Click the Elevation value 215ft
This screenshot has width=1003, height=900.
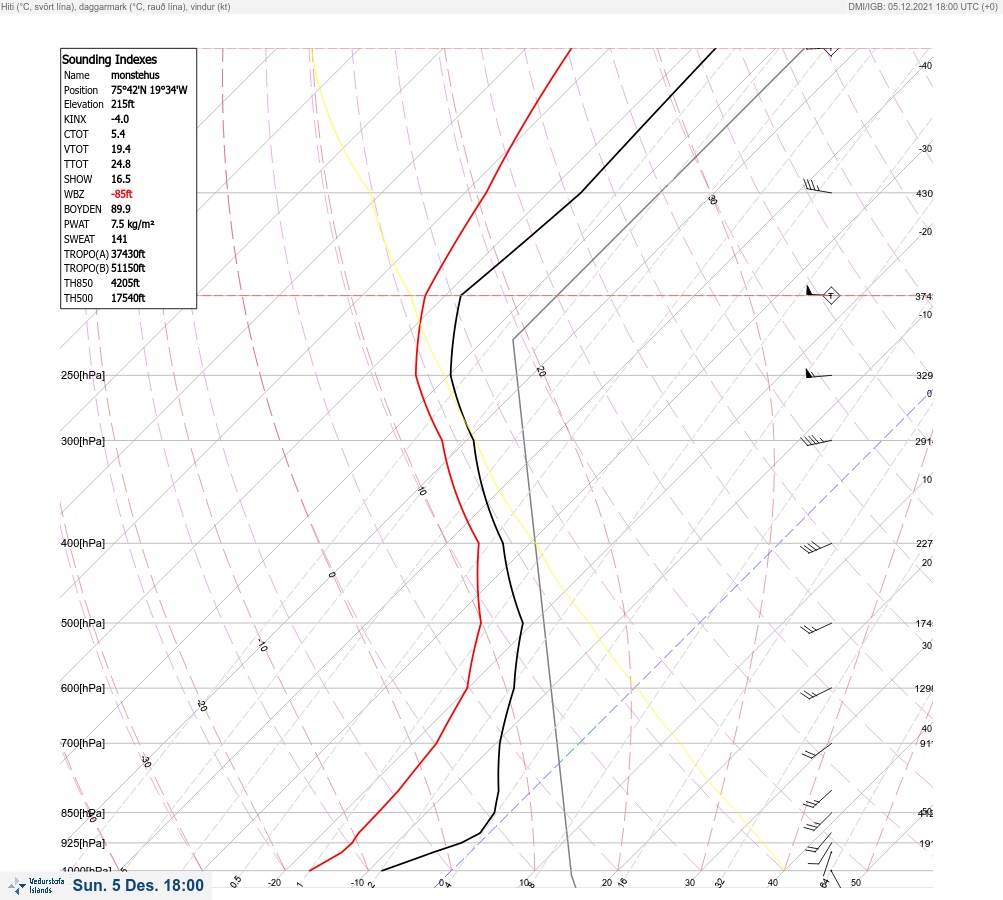[x=123, y=104]
